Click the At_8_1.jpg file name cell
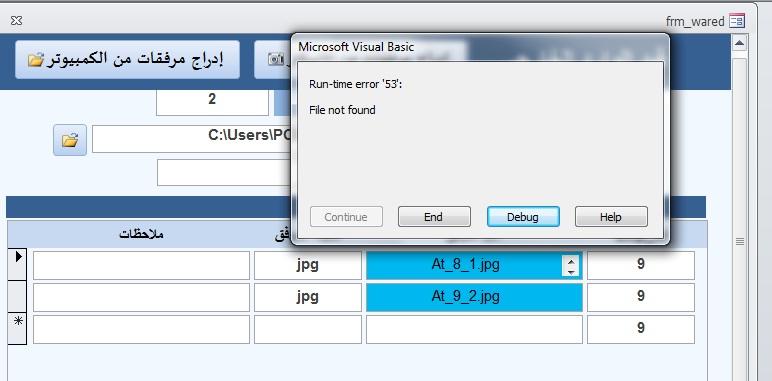The image size is (772, 381). [x=474, y=265]
